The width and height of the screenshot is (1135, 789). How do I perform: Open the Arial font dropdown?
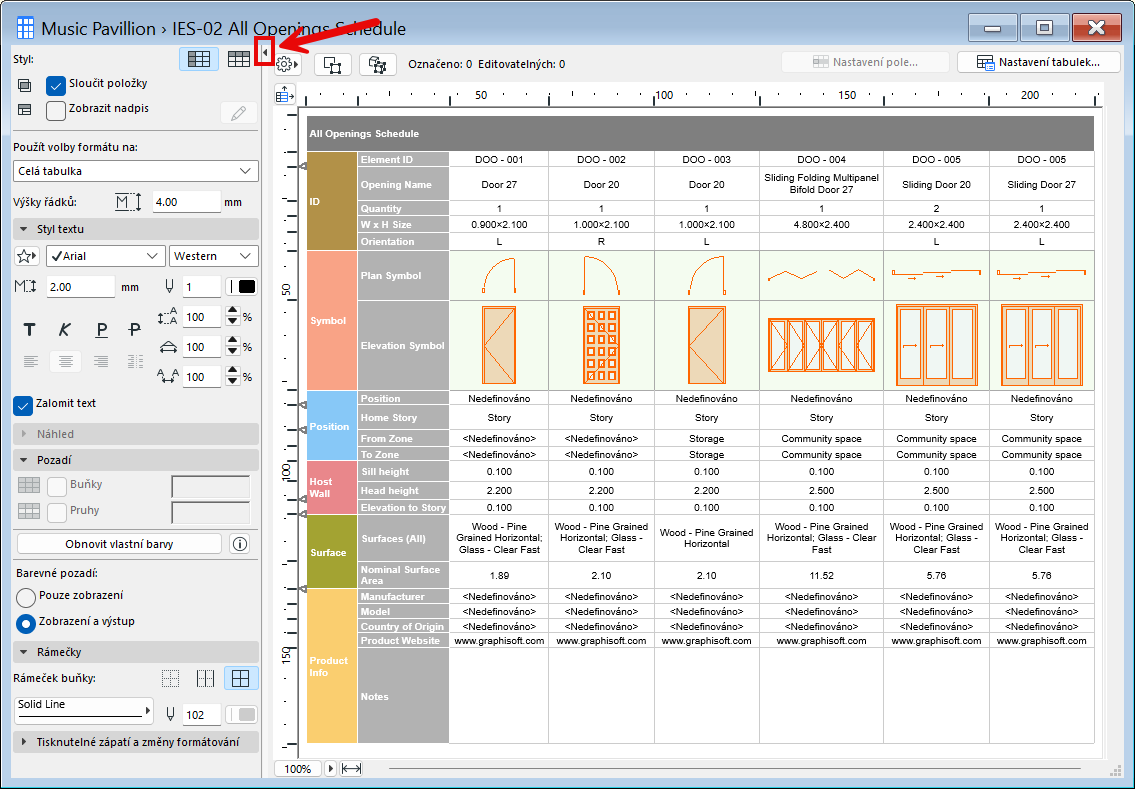[x=105, y=256]
